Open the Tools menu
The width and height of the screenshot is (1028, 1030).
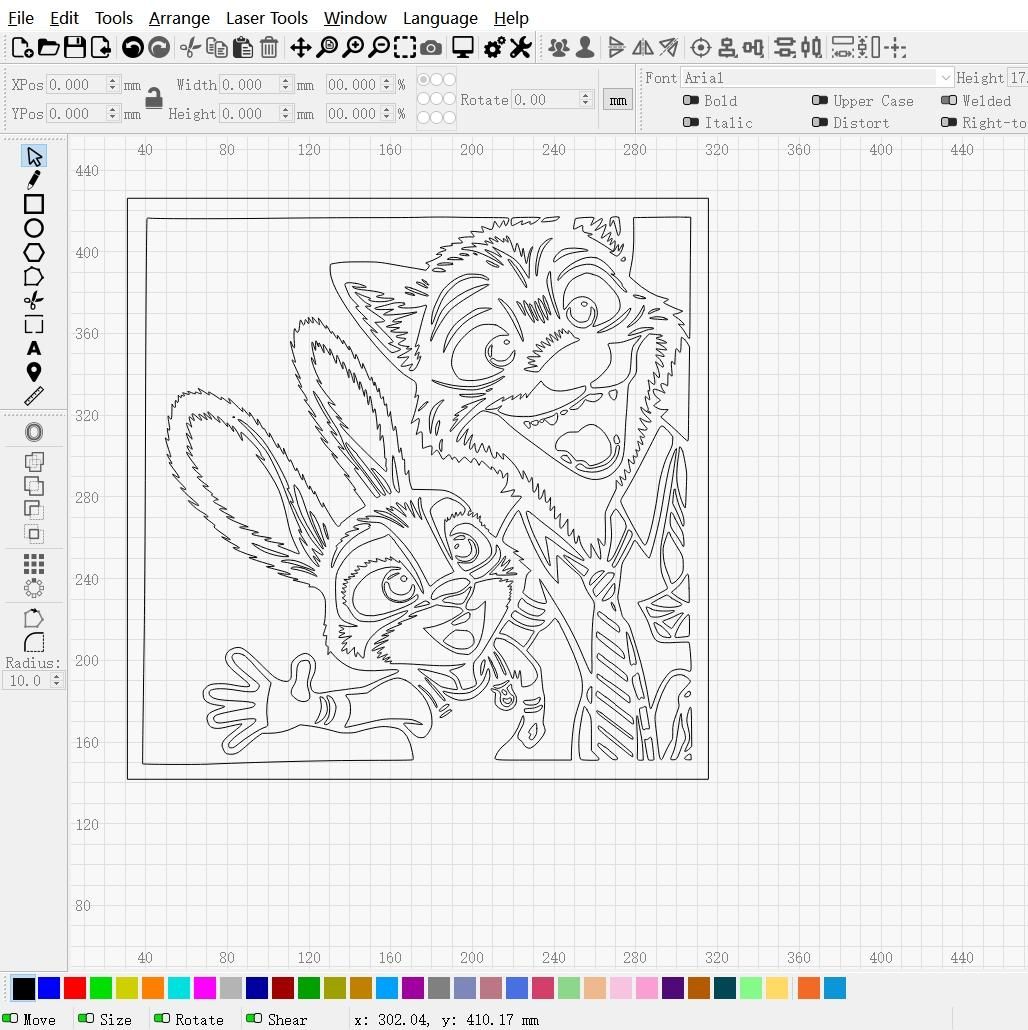tap(114, 18)
